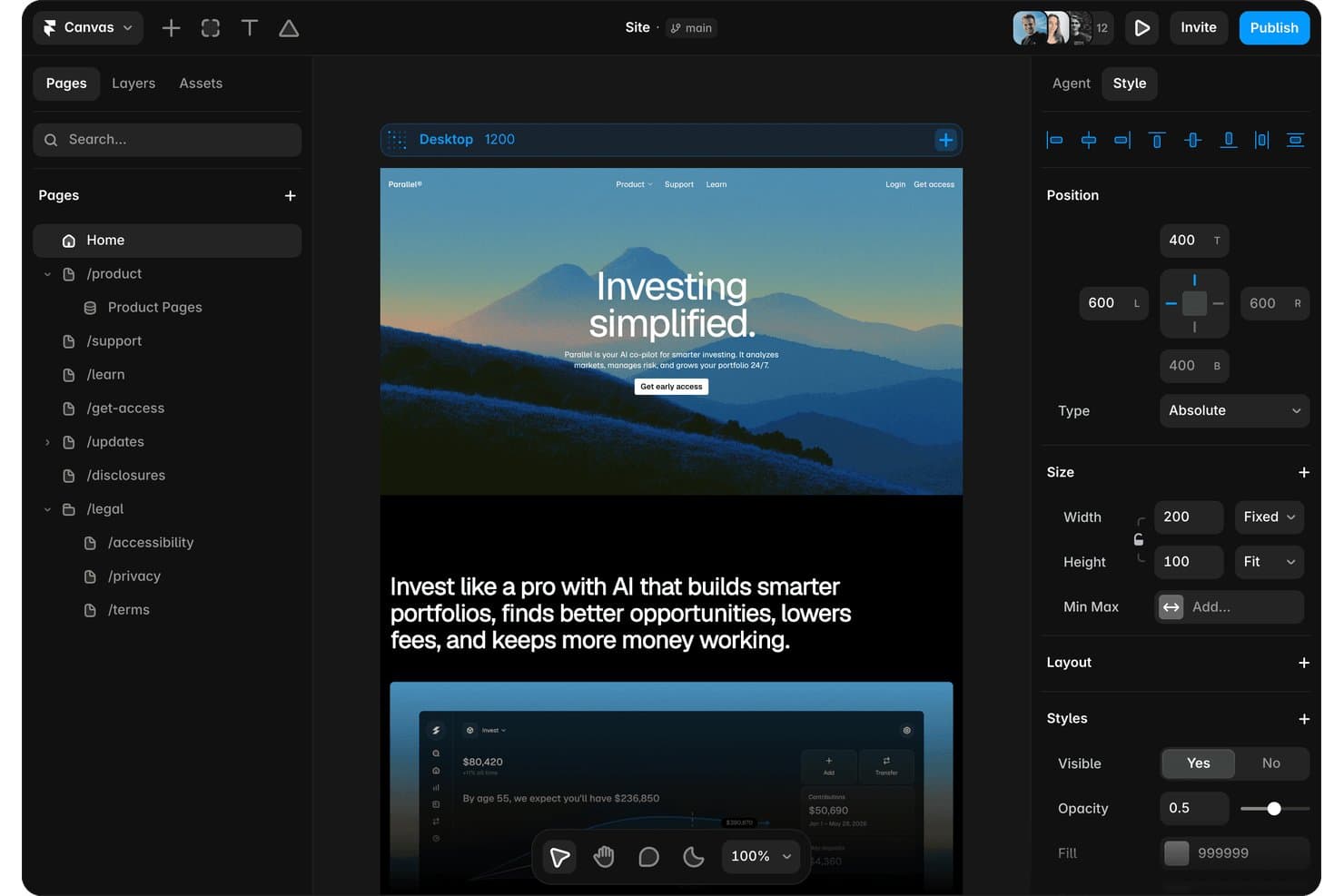Viewport: 1344px width, 896px height.
Task: Add breakpoint with the Desktop plus button
Action: (945, 140)
